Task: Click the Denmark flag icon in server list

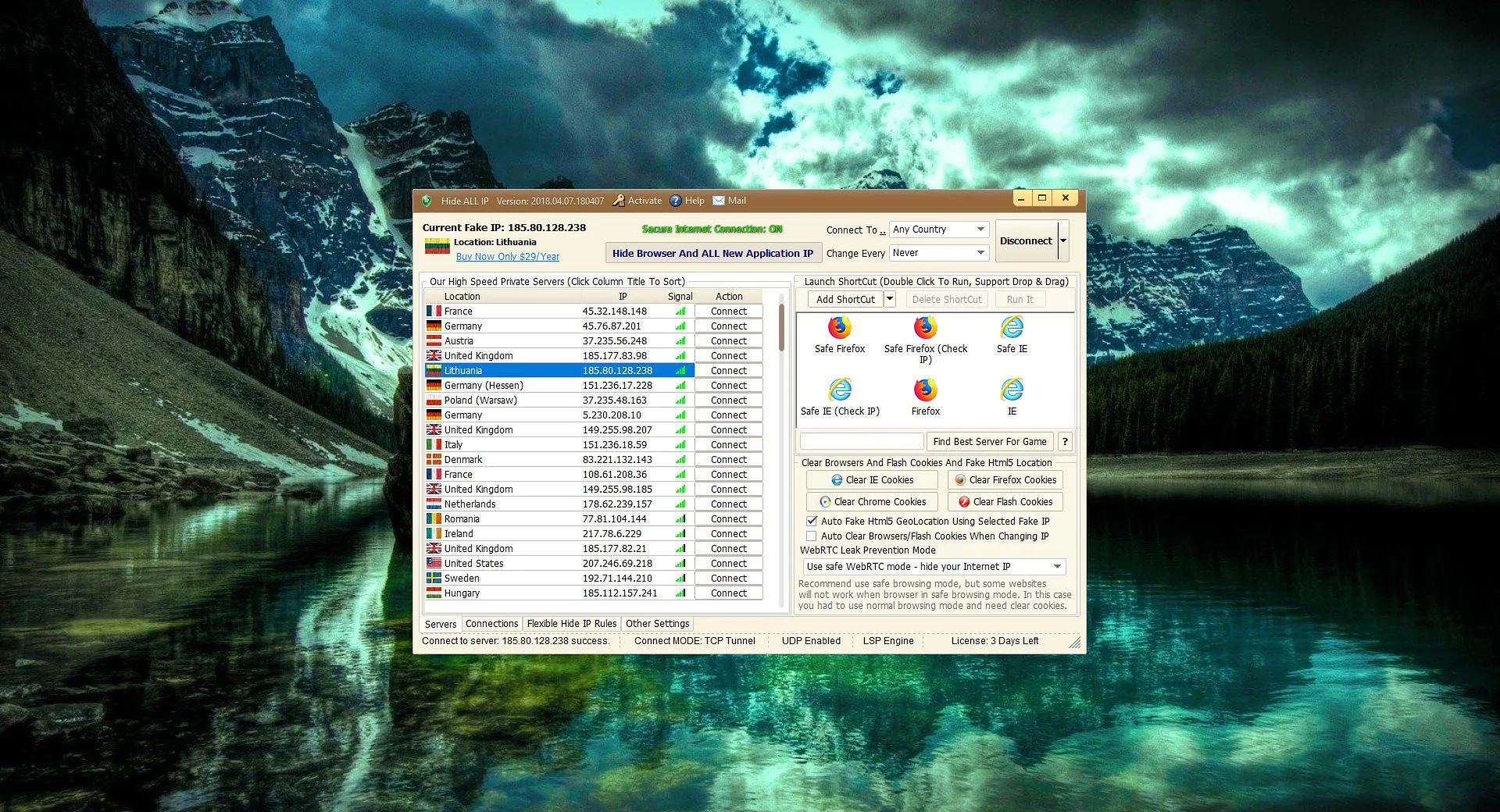Action: click(434, 459)
